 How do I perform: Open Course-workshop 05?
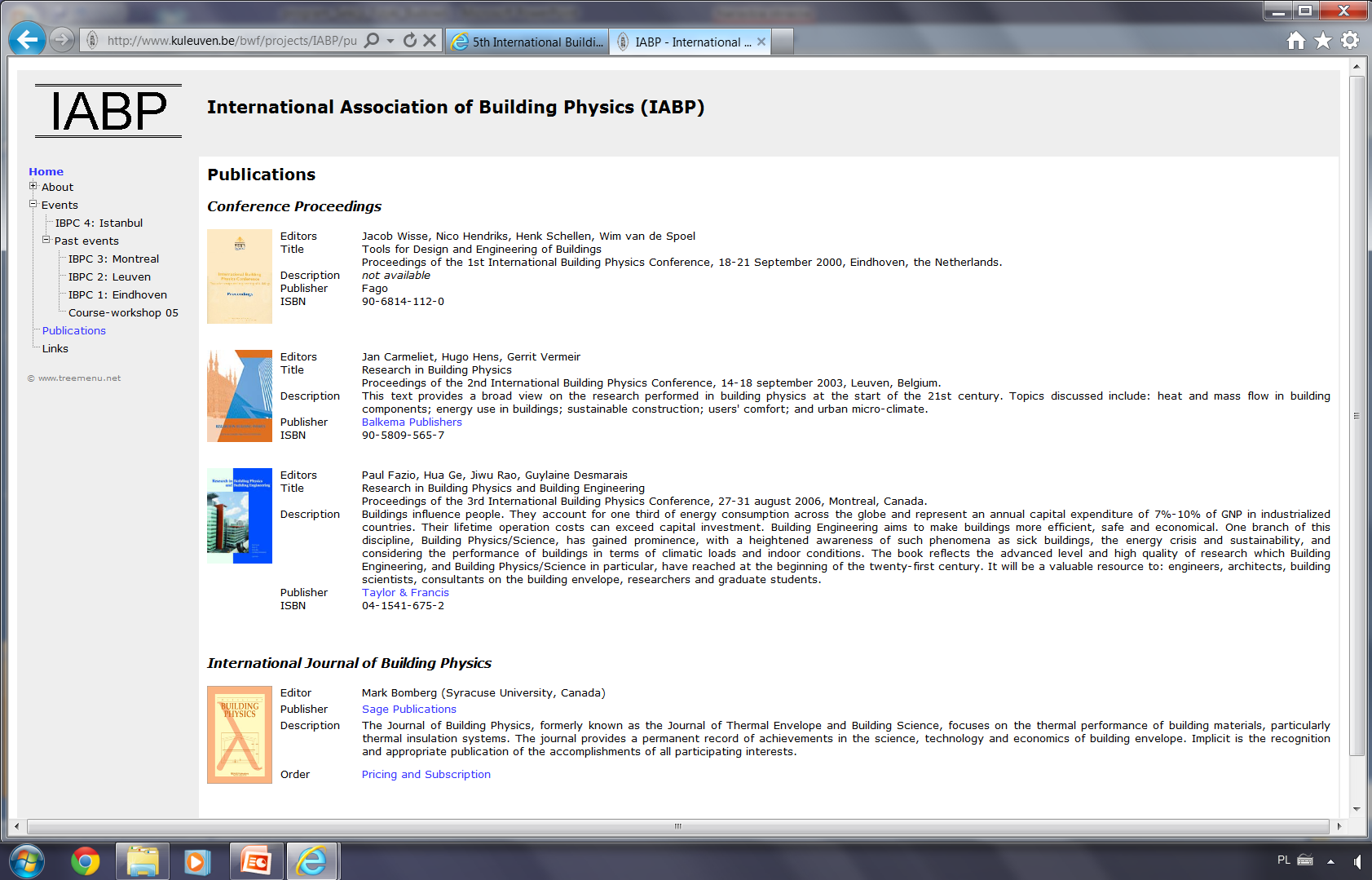(x=123, y=312)
